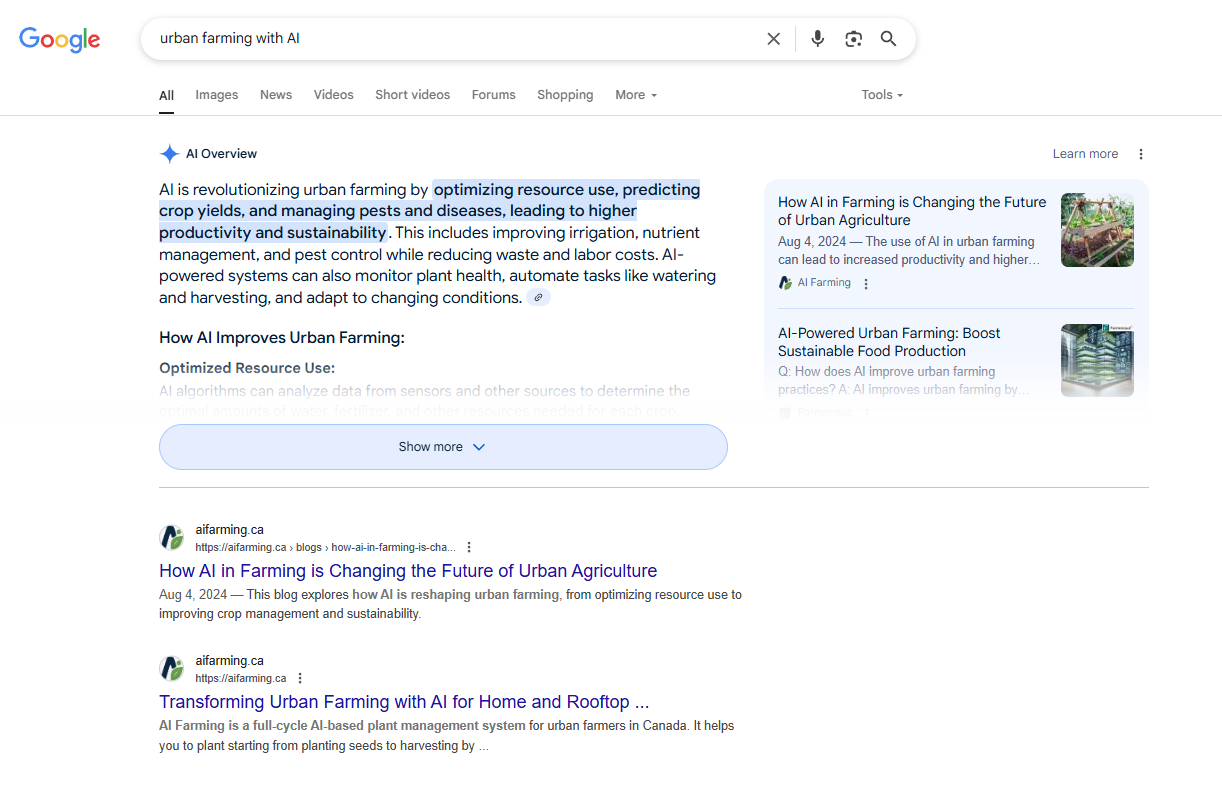Click the Google logo
This screenshot has width=1222, height=788.
(x=60, y=39)
